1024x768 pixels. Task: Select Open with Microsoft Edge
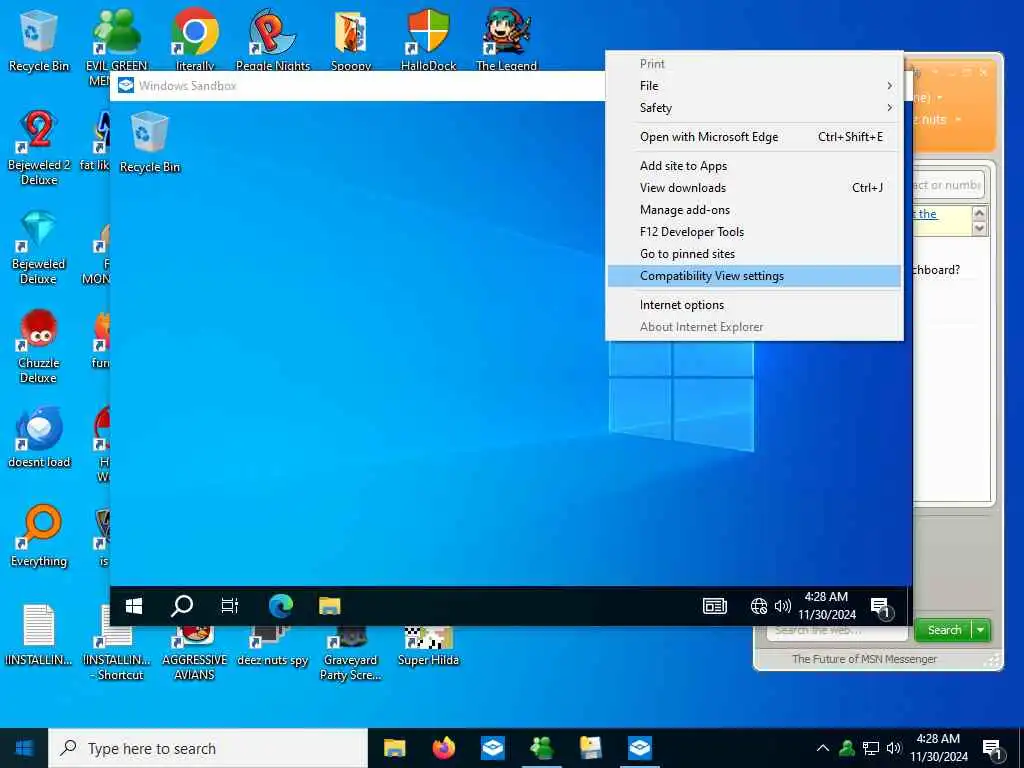point(754,136)
